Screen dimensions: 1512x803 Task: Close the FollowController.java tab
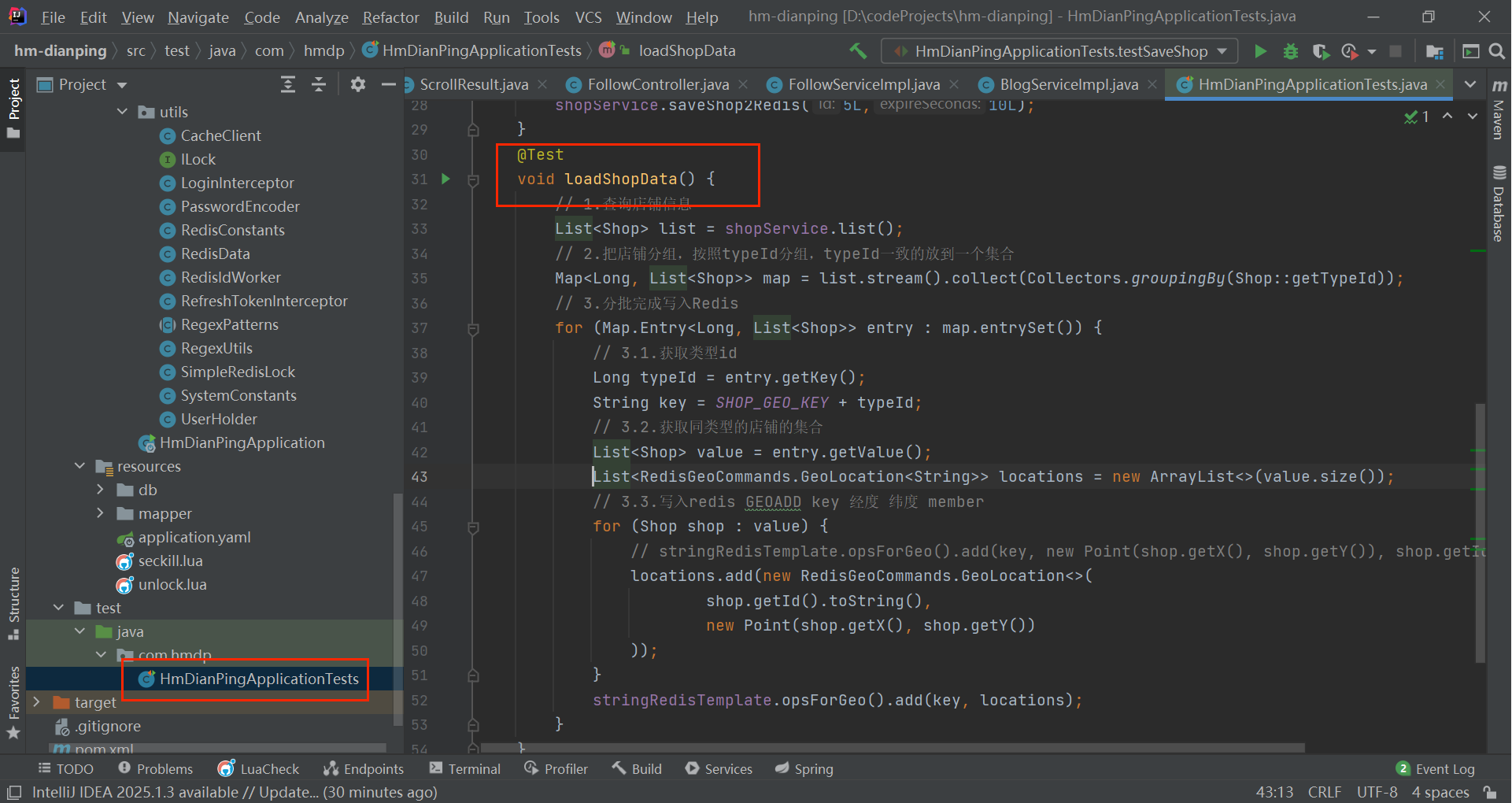(743, 84)
